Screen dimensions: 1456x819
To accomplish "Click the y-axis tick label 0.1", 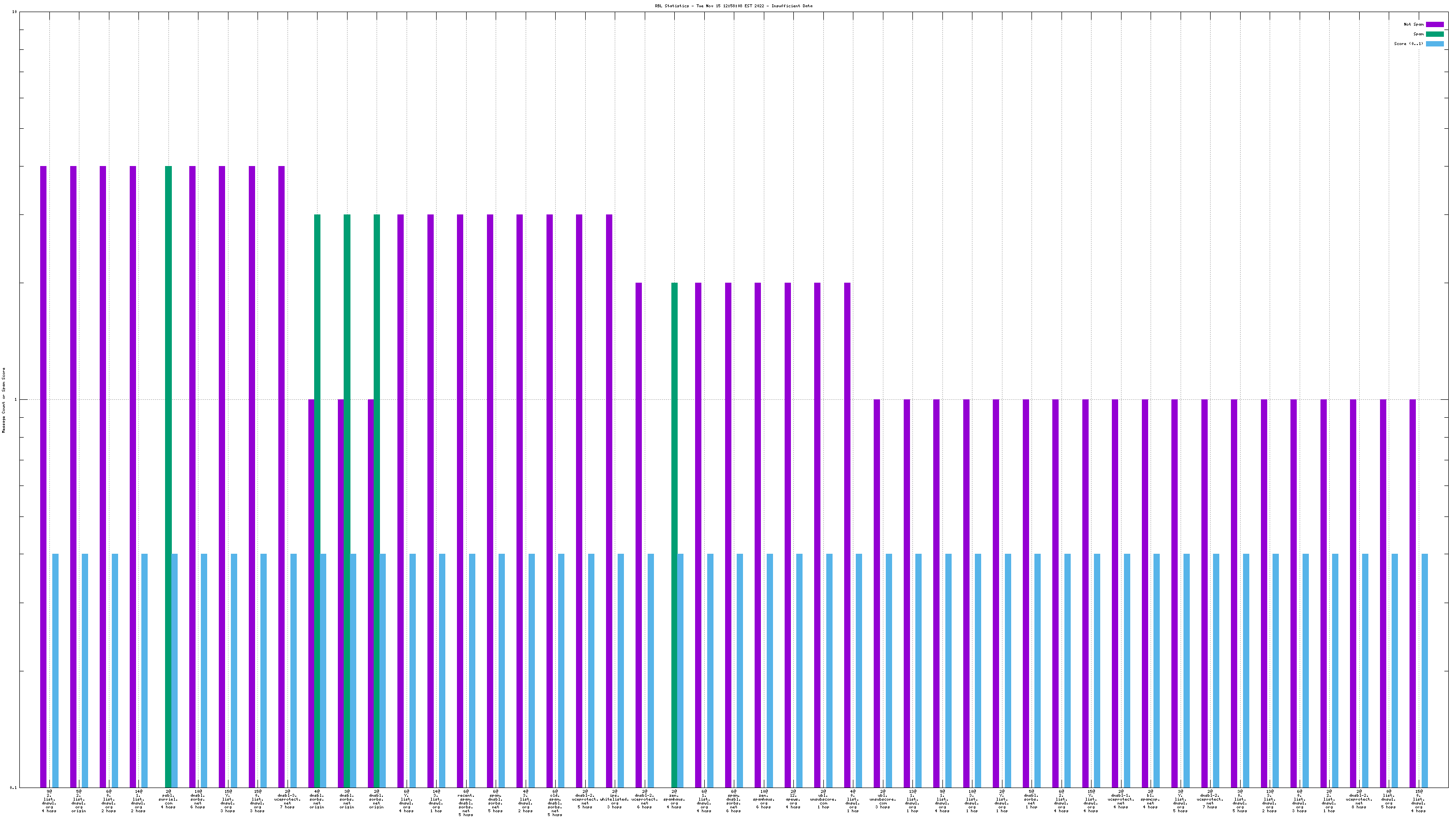I will pyautogui.click(x=13, y=788).
